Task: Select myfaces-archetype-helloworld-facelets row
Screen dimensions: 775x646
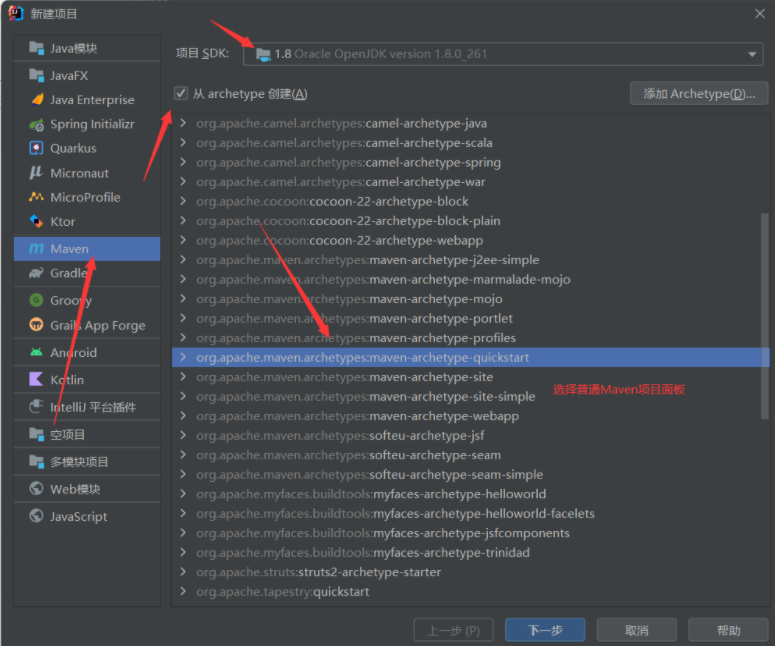Action: click(471, 514)
